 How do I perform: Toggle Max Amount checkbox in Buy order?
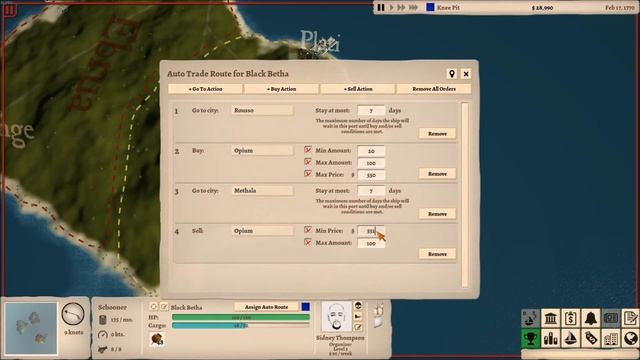tap(308, 162)
